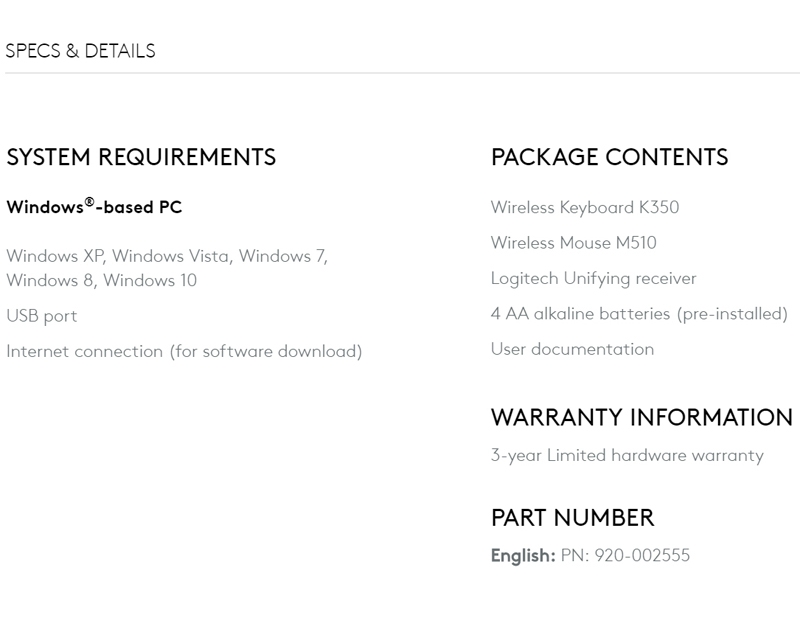Click Internet connection requirement text
Image resolution: width=800 pixels, height=618 pixels.
click(x=184, y=351)
